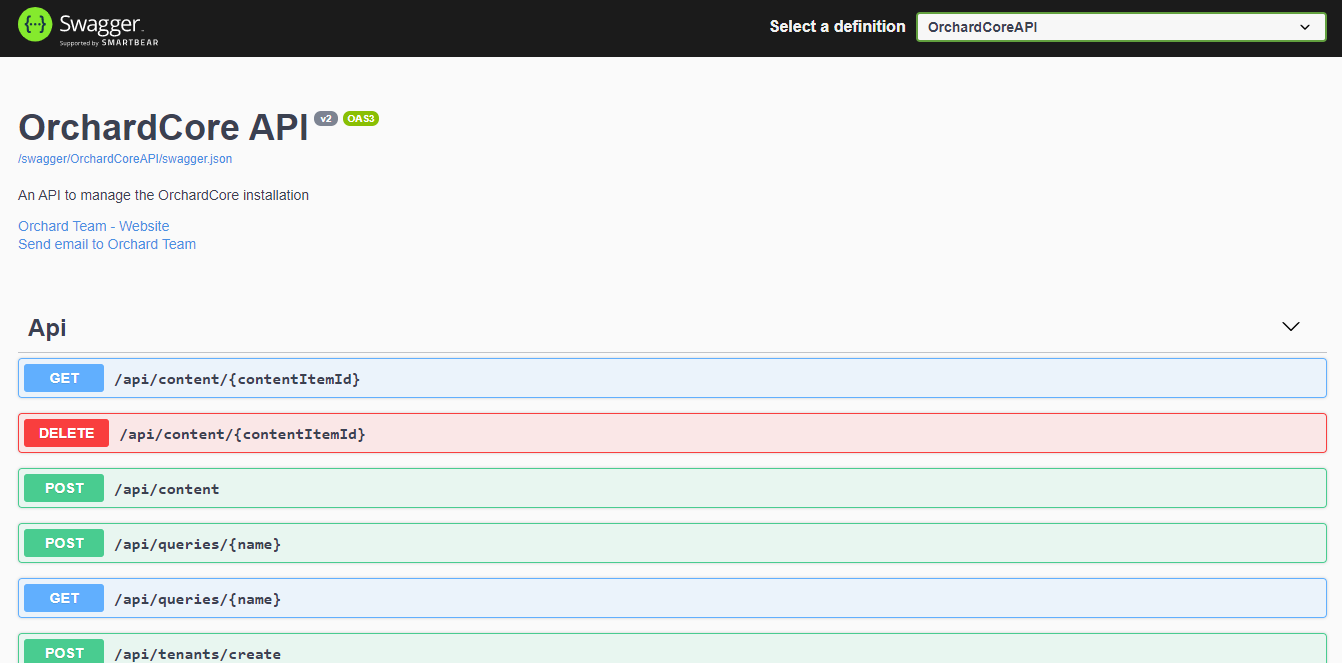
Task: Click the Swagger logo icon
Action: tap(35, 24)
